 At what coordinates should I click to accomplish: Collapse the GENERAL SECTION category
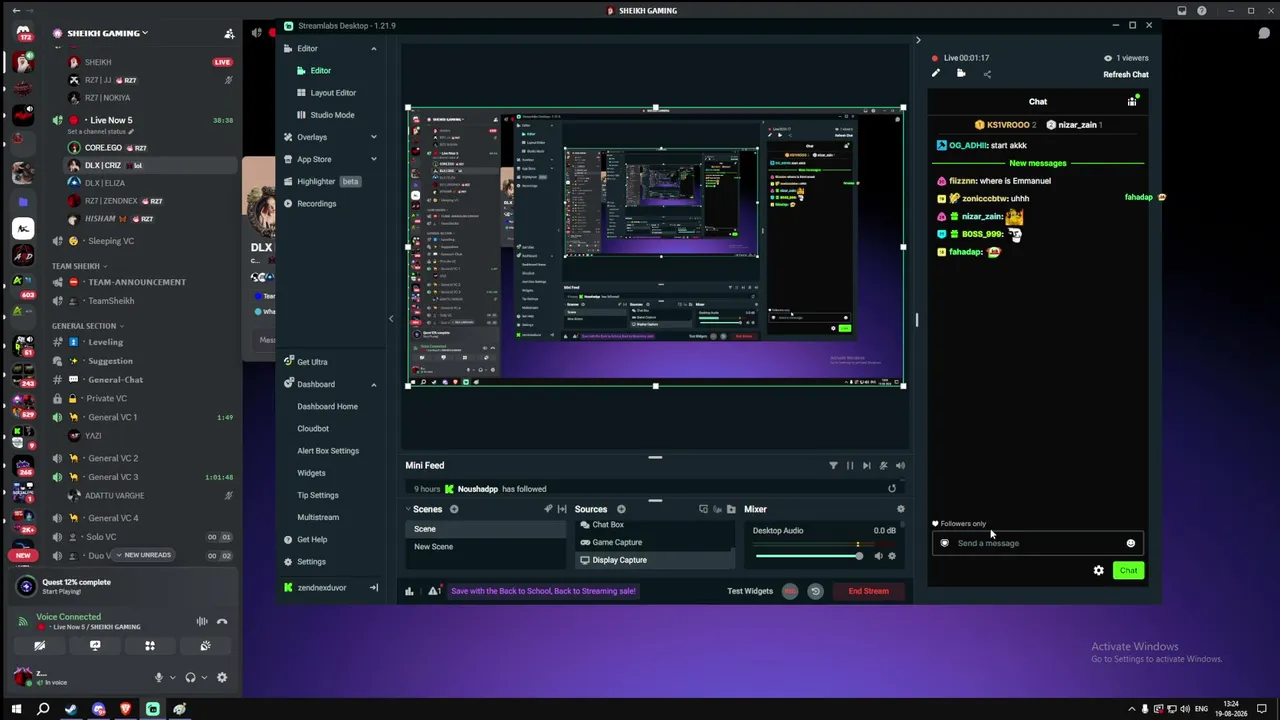88,326
